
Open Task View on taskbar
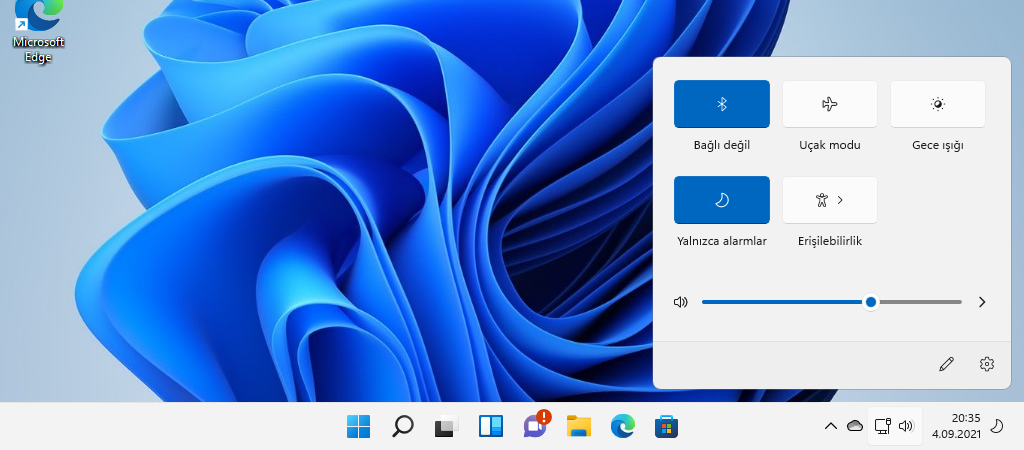(447, 426)
